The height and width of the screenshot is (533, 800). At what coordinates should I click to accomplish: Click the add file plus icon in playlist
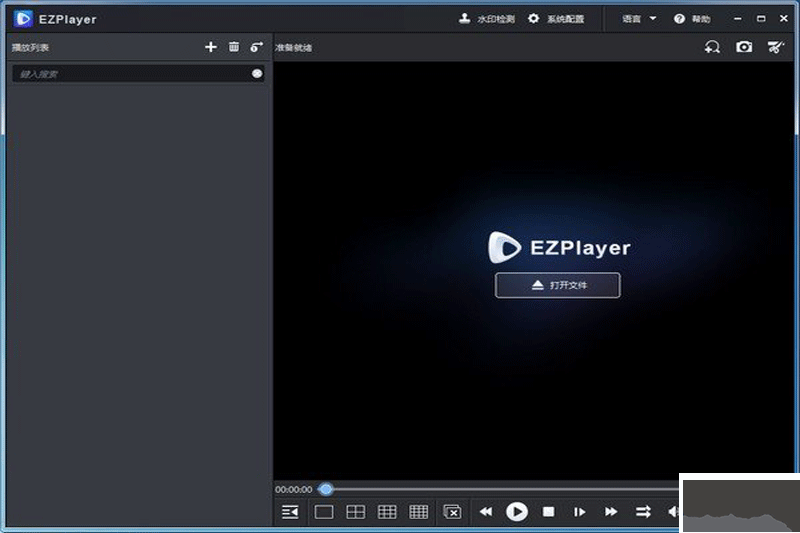(210, 47)
